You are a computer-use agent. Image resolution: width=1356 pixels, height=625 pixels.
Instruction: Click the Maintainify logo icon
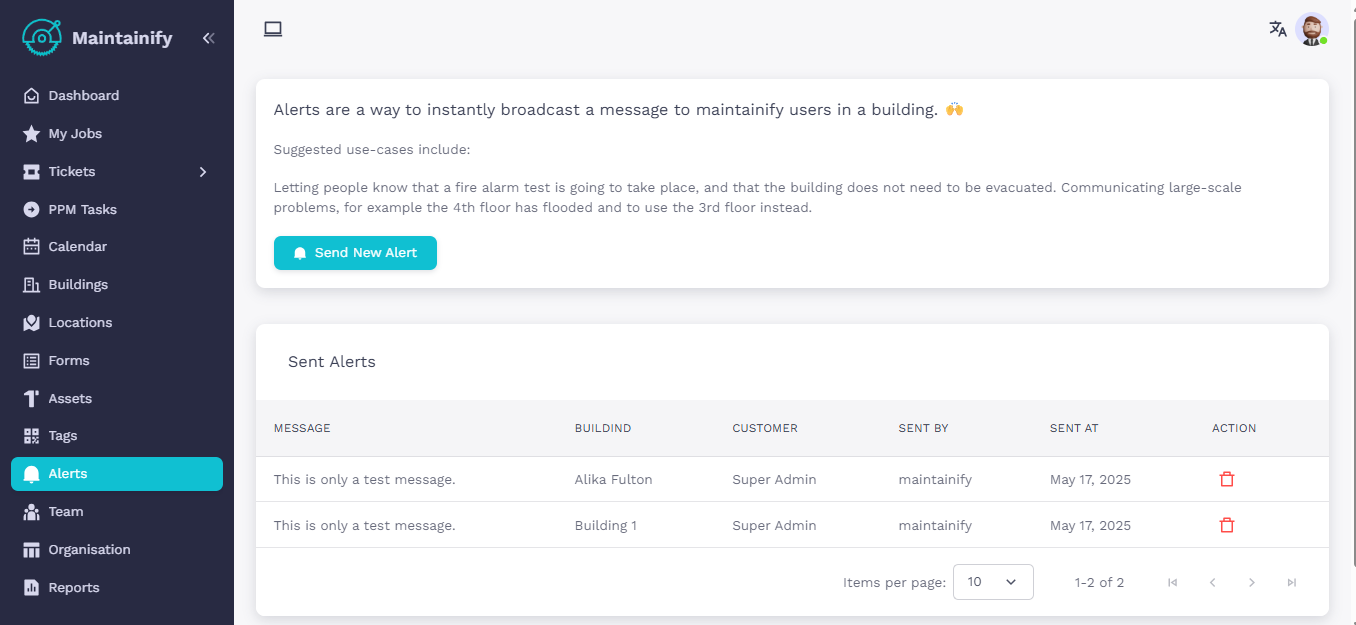[41, 38]
